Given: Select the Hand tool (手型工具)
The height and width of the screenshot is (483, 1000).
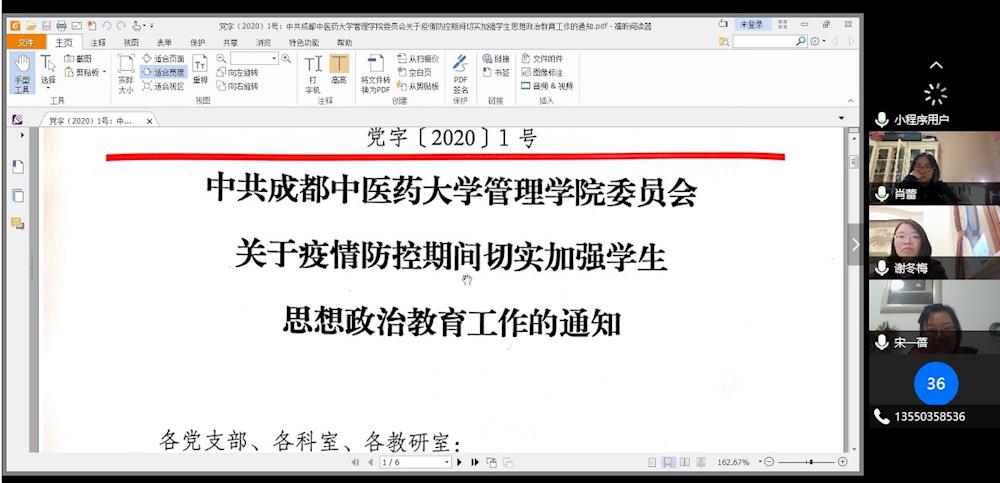Looking at the screenshot, I should point(22,73).
